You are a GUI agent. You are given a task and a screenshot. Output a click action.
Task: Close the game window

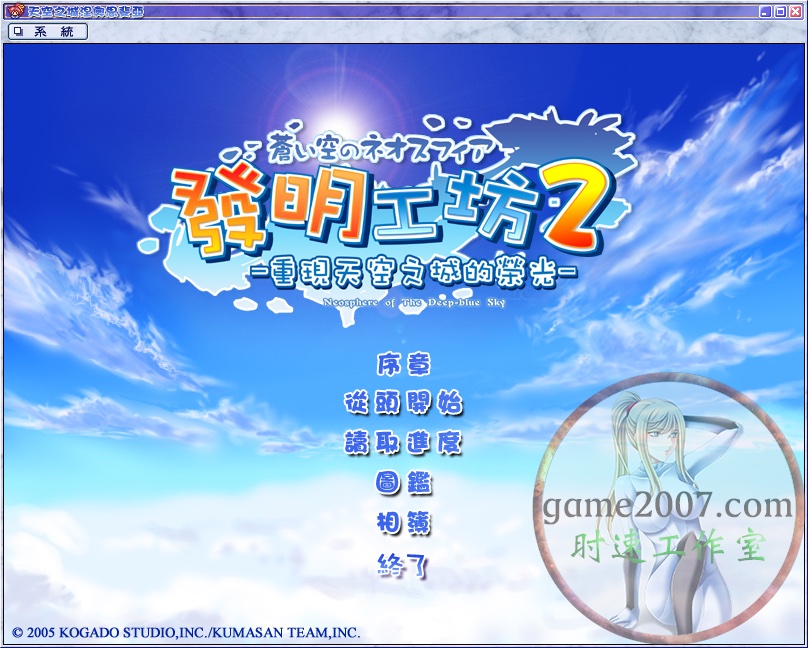(795, 11)
